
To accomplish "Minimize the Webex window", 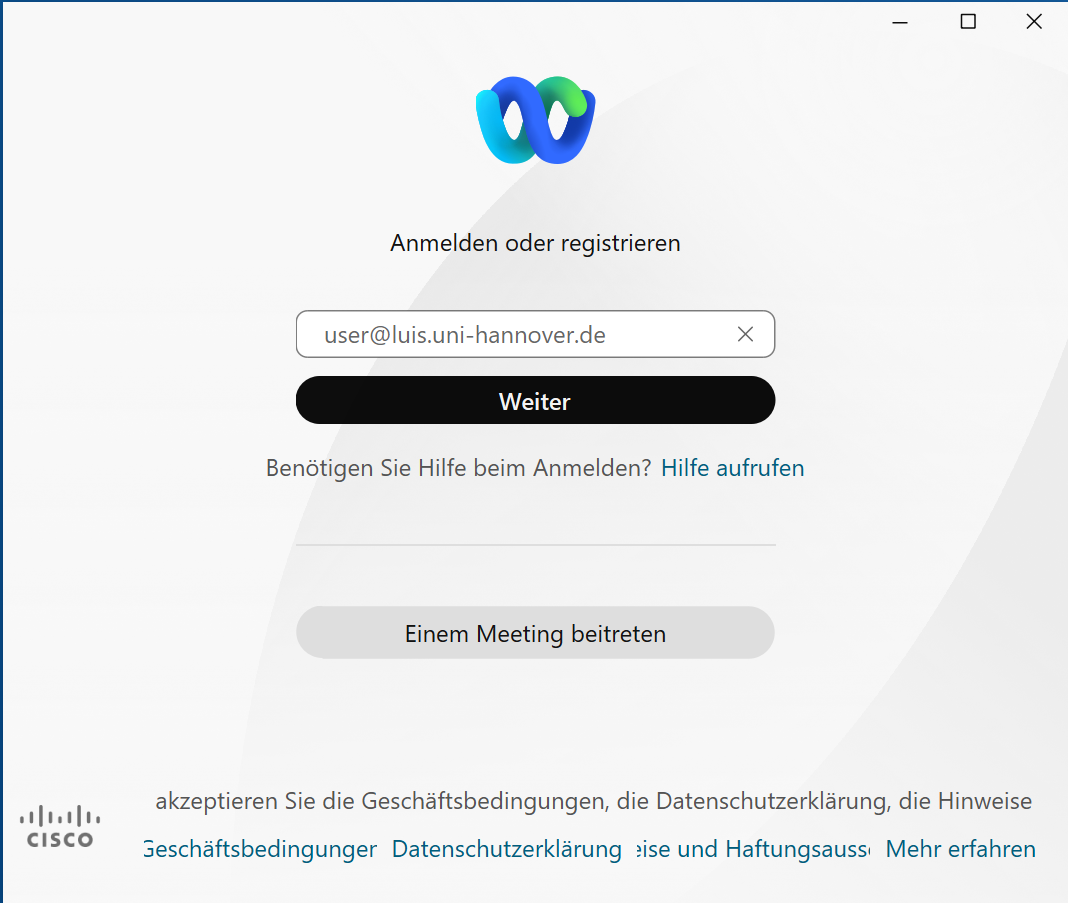I will click(x=900, y=22).
